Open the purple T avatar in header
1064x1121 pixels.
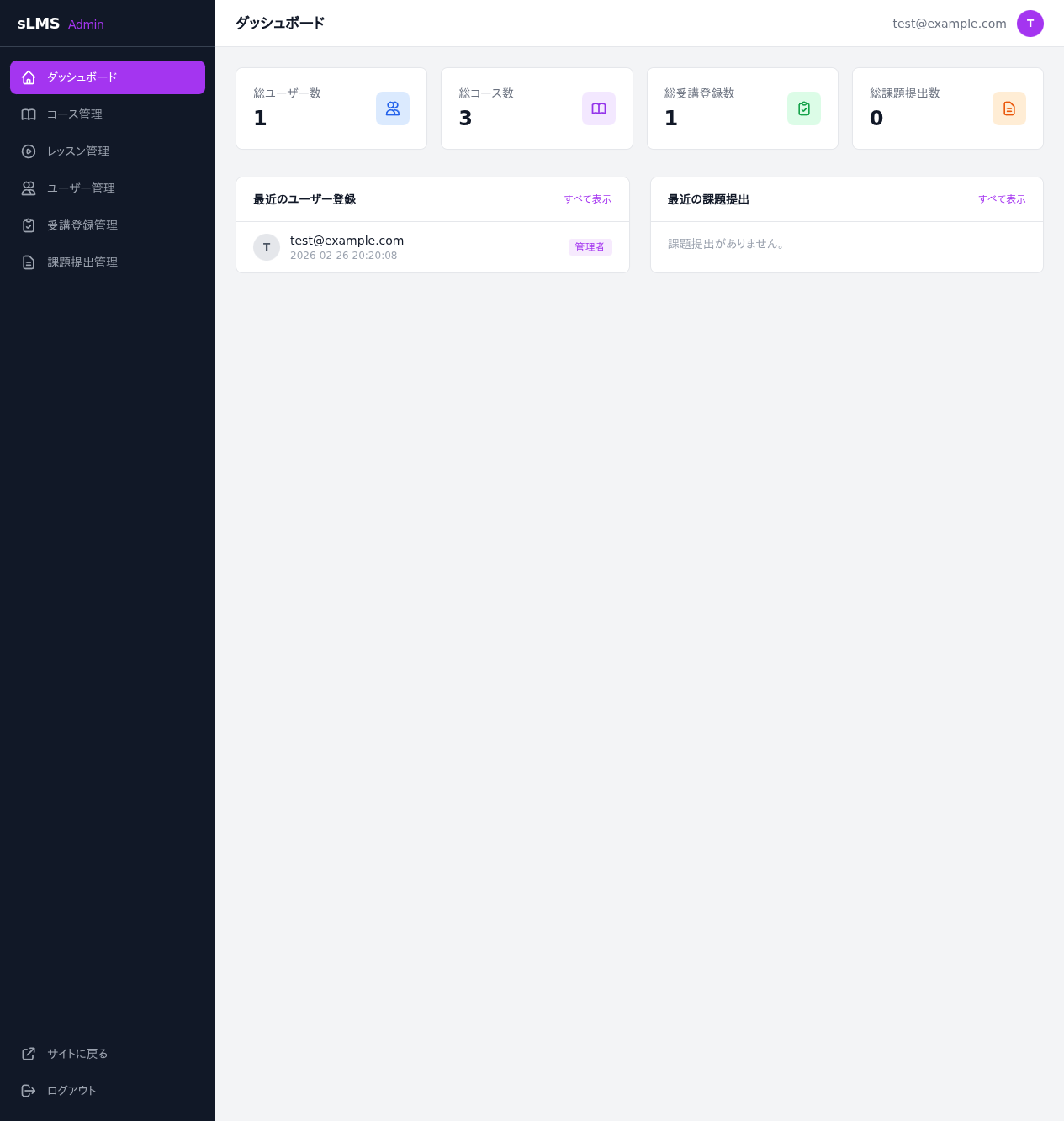coord(1030,24)
